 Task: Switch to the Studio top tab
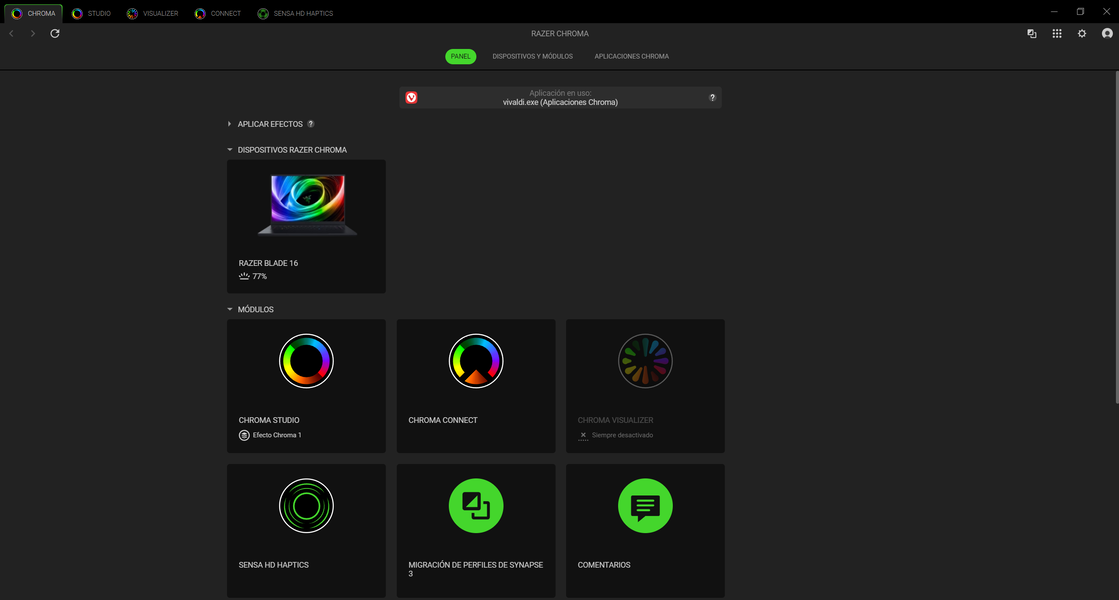coord(91,14)
